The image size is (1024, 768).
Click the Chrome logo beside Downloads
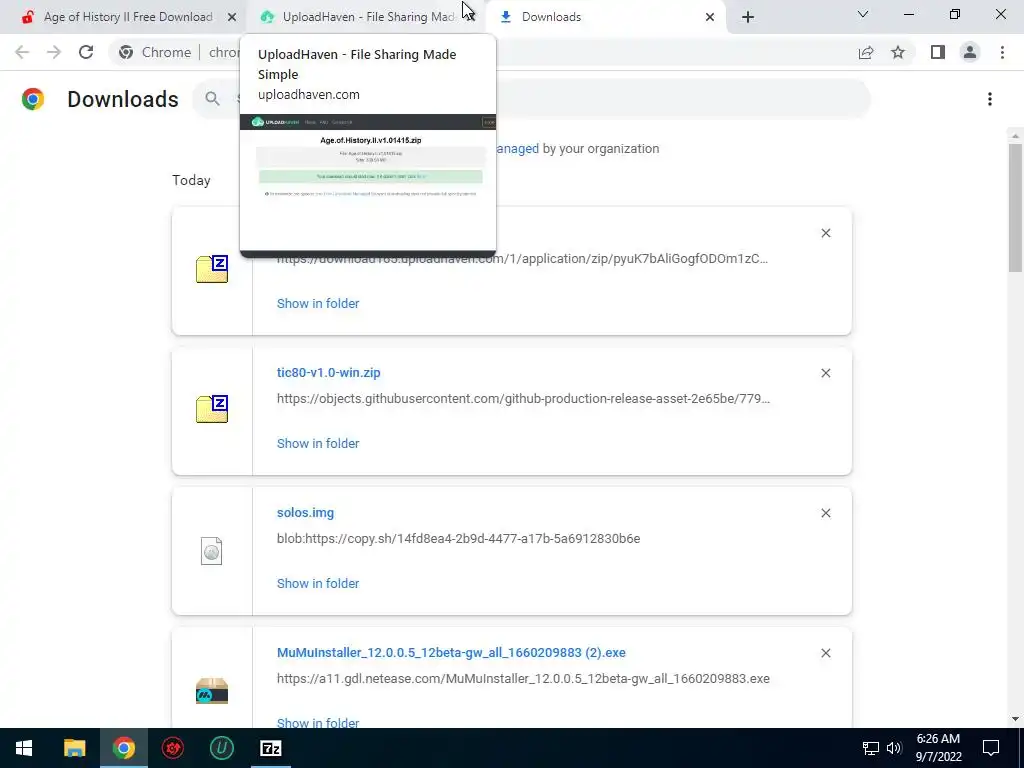(33, 99)
